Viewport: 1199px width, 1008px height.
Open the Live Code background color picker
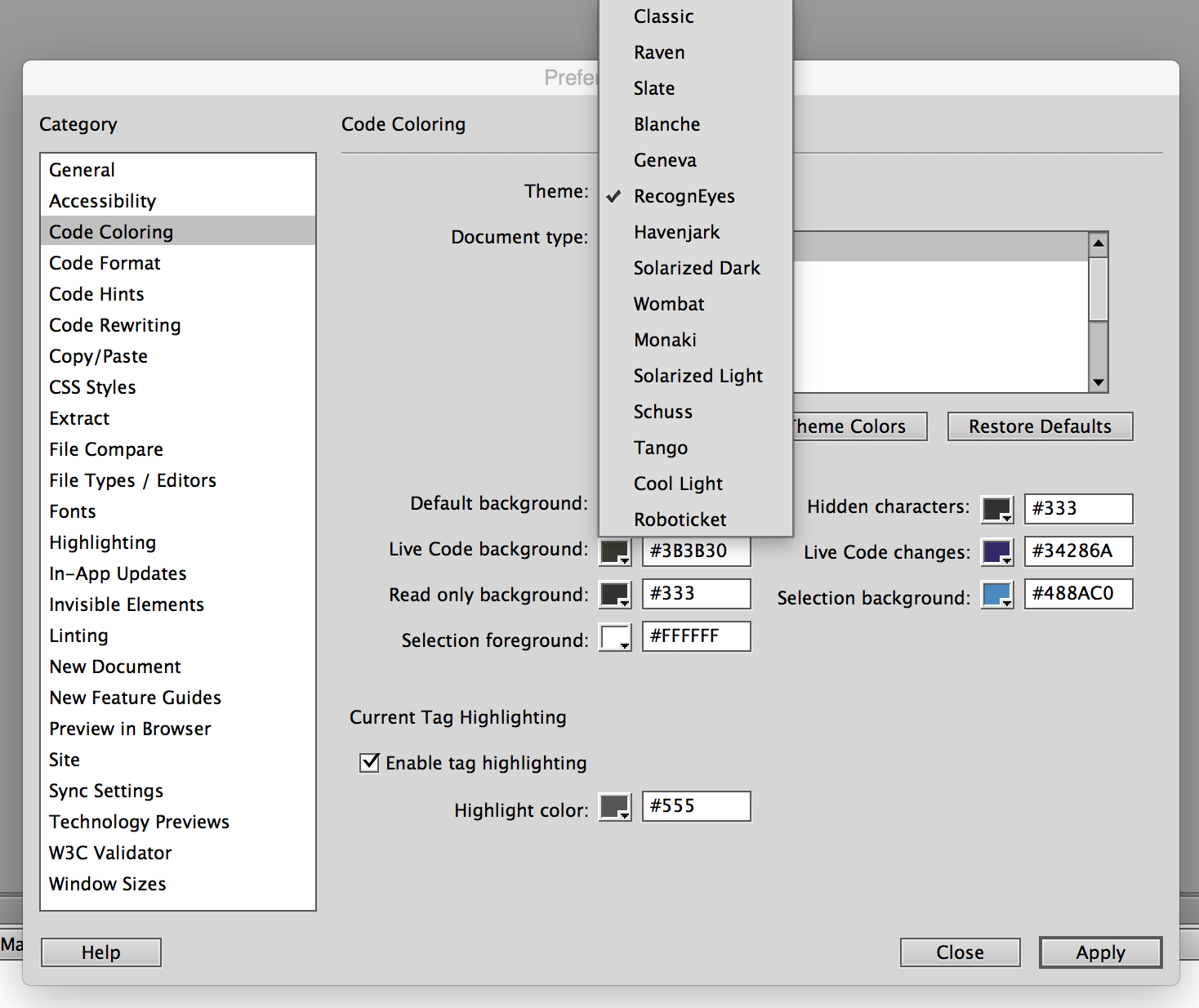pos(615,551)
